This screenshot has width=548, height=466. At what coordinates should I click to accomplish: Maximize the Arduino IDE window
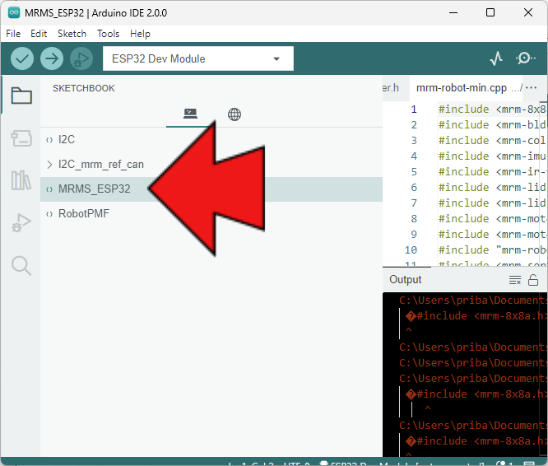[x=490, y=13]
